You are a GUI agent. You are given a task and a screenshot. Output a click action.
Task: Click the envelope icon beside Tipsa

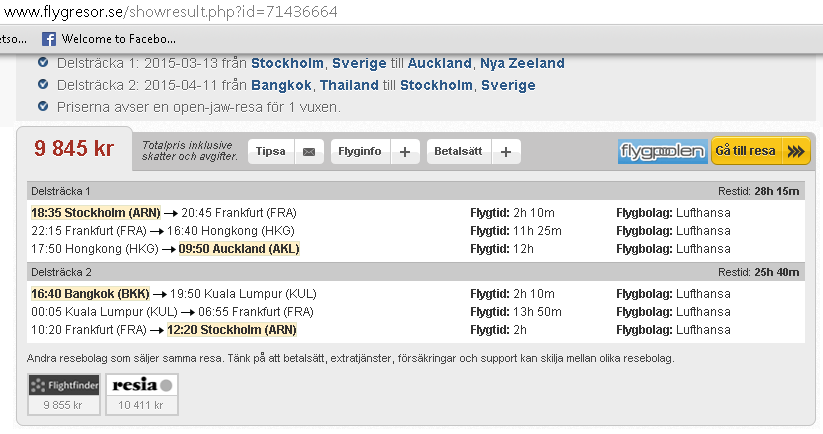coord(308,152)
